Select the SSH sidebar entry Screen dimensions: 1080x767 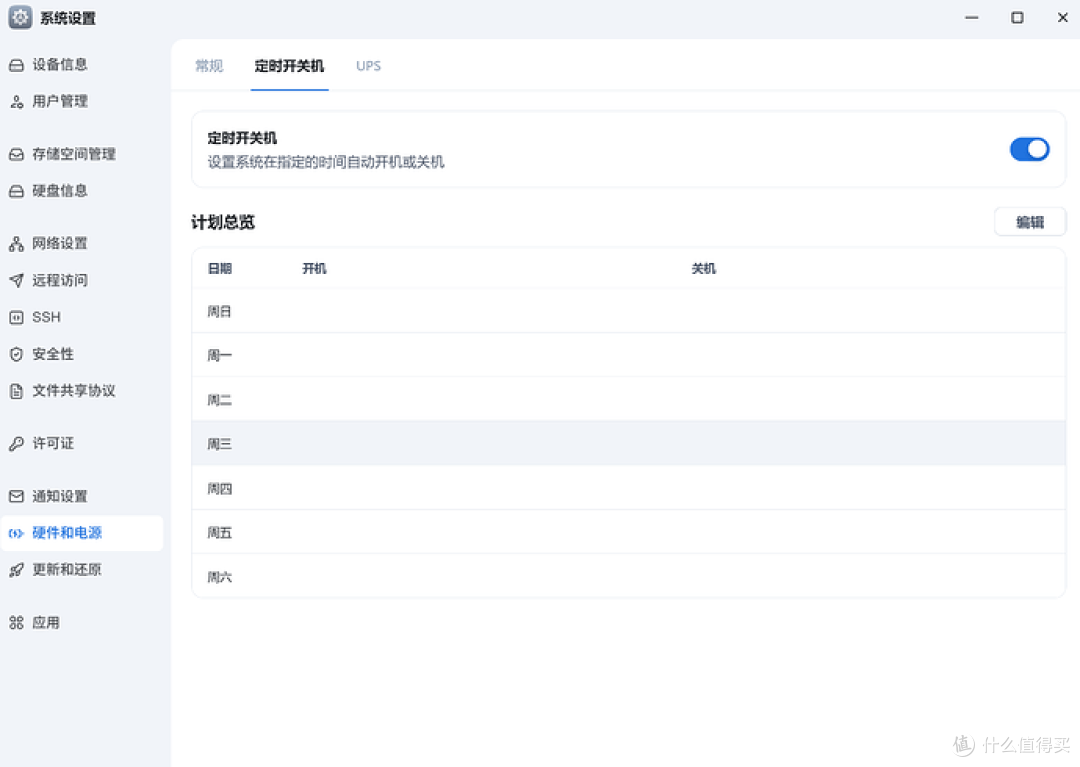pos(45,317)
